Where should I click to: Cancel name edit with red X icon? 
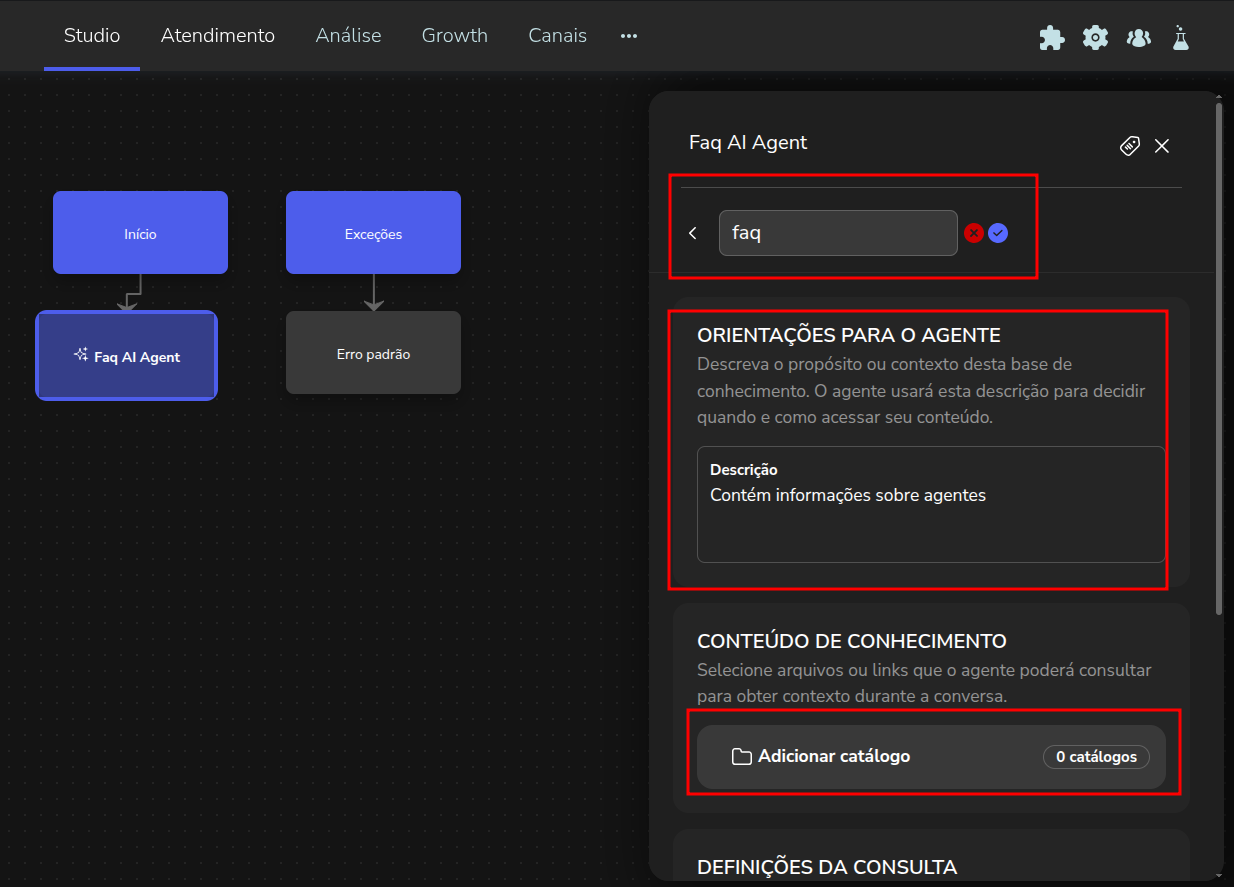[x=973, y=233]
